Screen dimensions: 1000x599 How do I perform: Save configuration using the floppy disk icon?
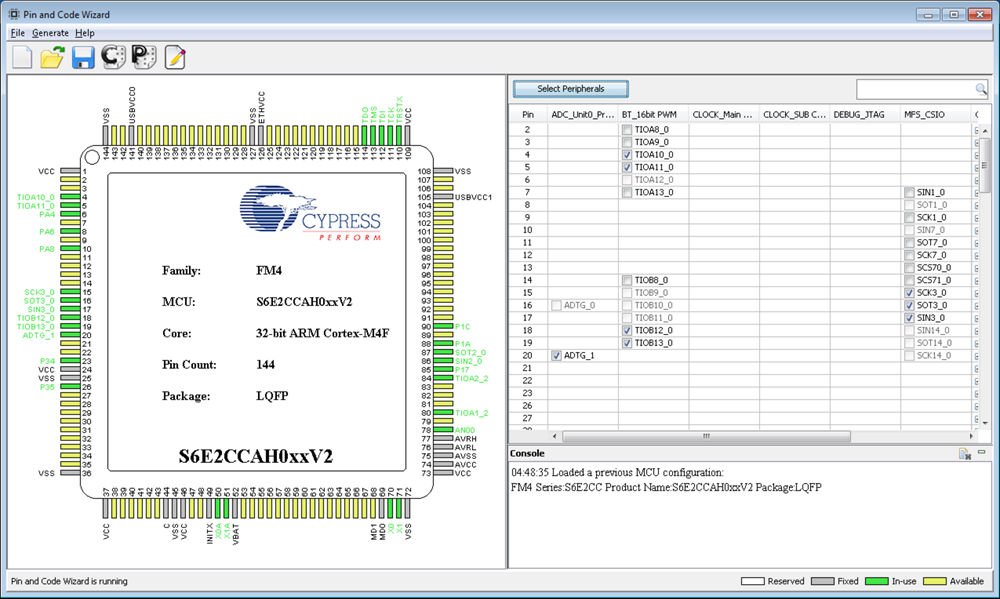(83, 57)
